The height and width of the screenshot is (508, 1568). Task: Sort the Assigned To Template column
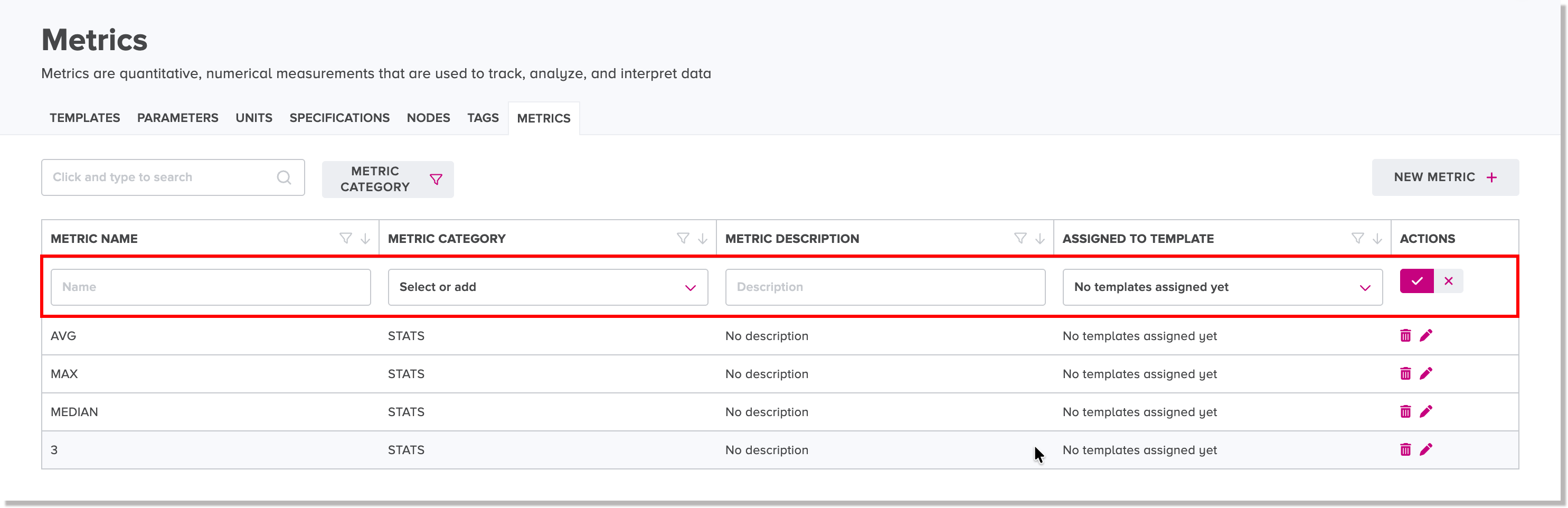[x=1377, y=238]
